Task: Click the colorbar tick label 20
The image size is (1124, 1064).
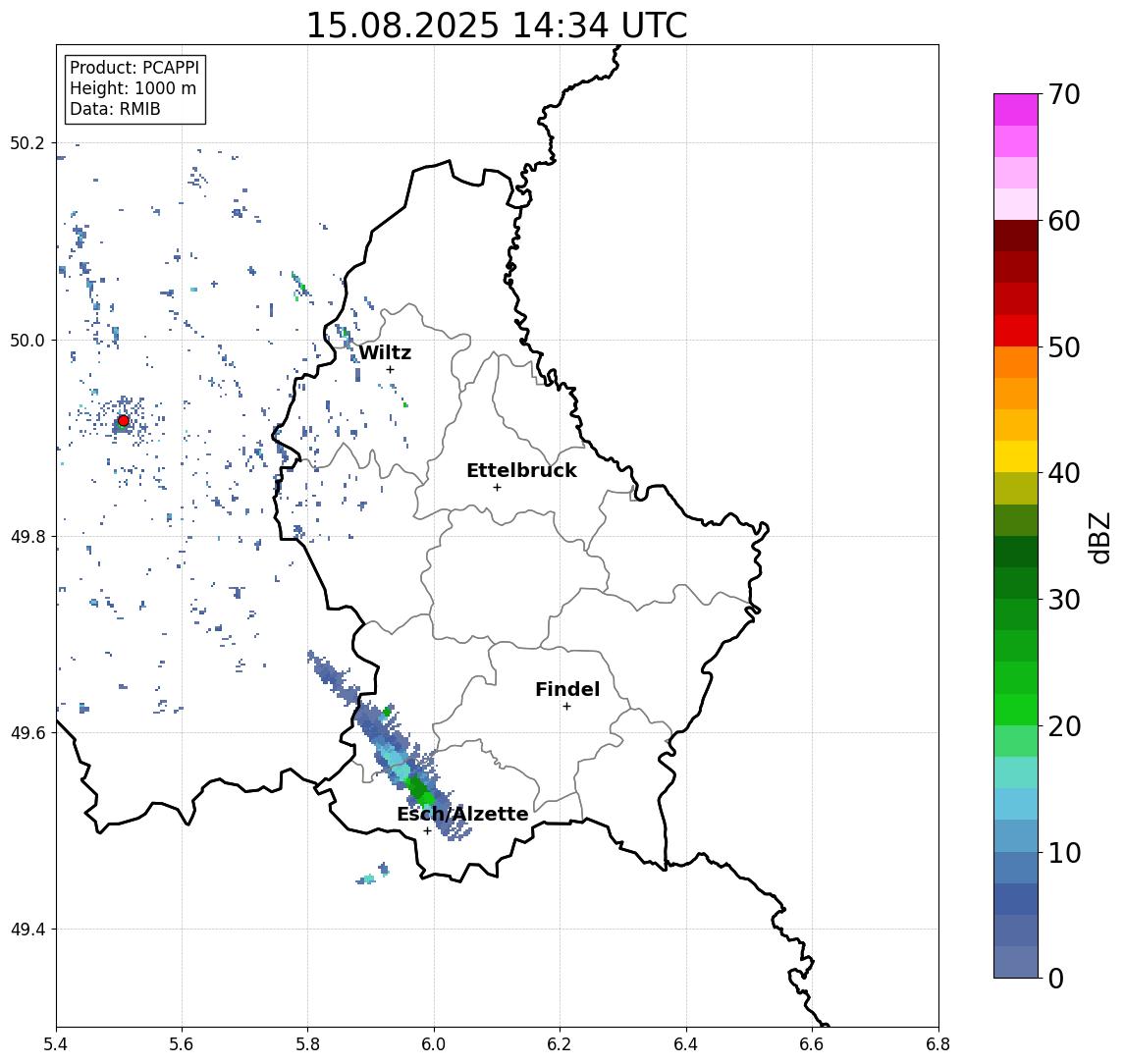Action: pos(1064,725)
